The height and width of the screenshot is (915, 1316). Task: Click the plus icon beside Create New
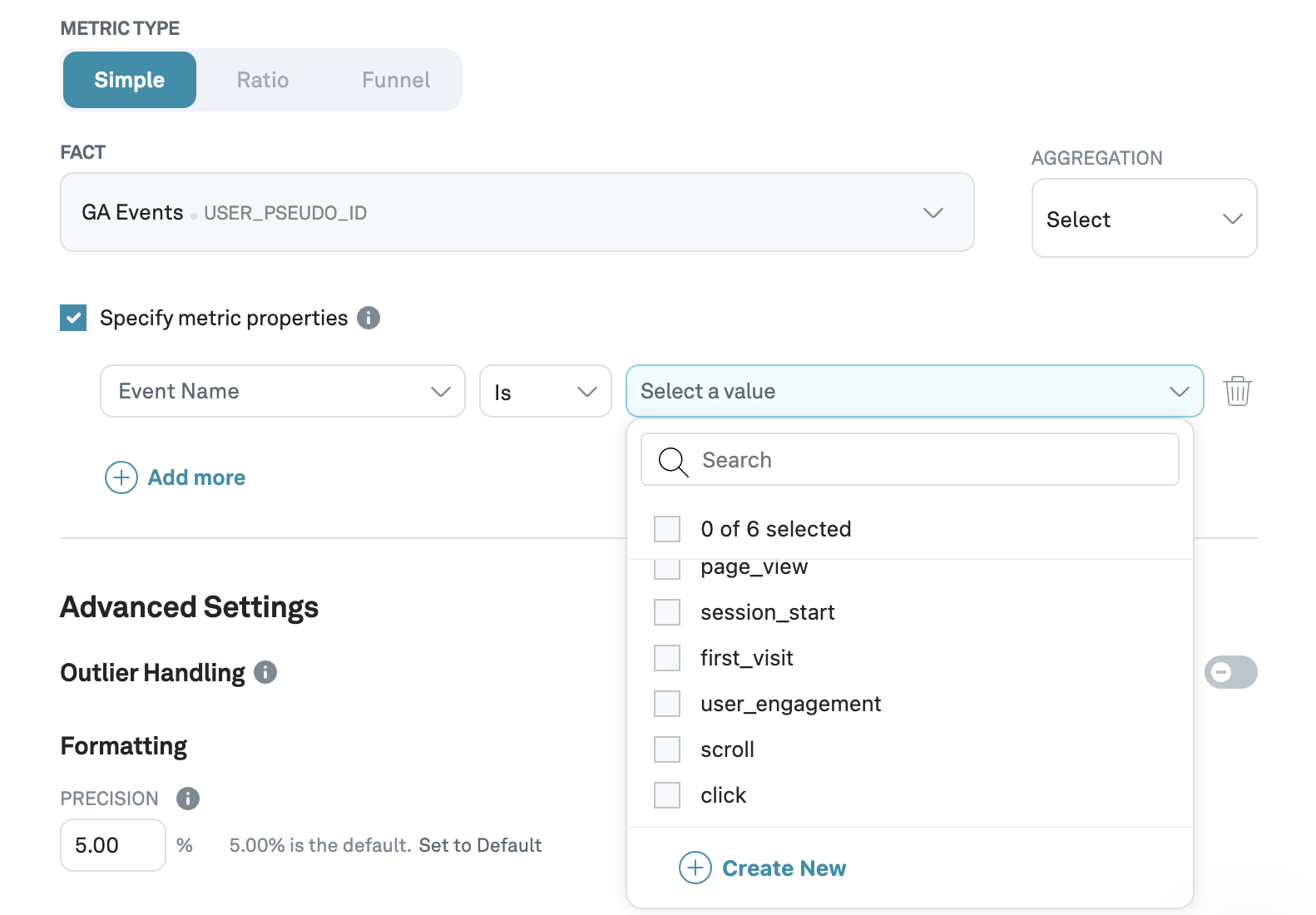[x=695, y=868]
